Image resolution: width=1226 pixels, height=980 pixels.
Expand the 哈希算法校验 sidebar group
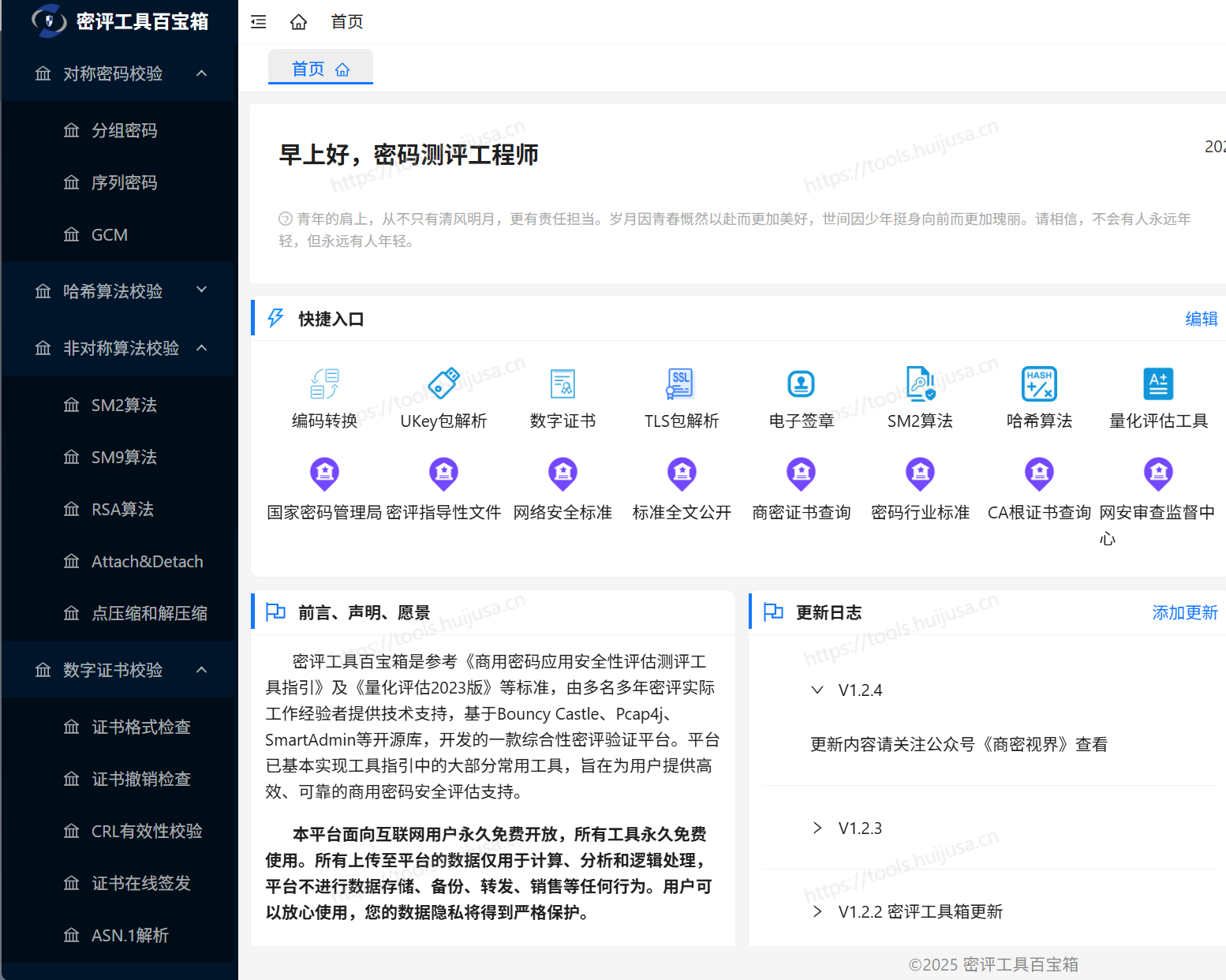pos(201,290)
